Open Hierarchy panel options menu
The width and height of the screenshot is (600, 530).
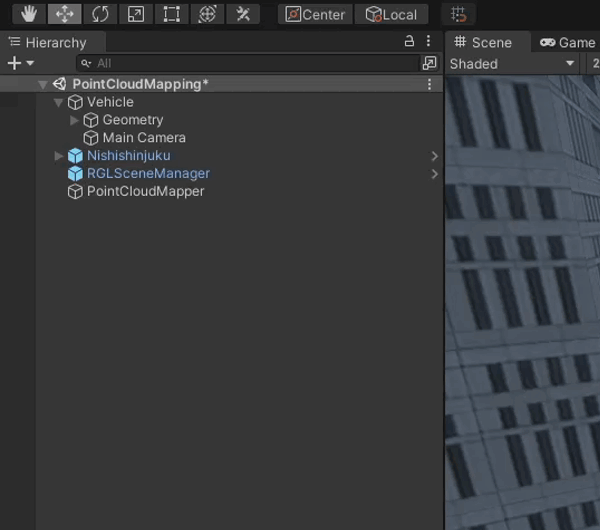(x=429, y=41)
